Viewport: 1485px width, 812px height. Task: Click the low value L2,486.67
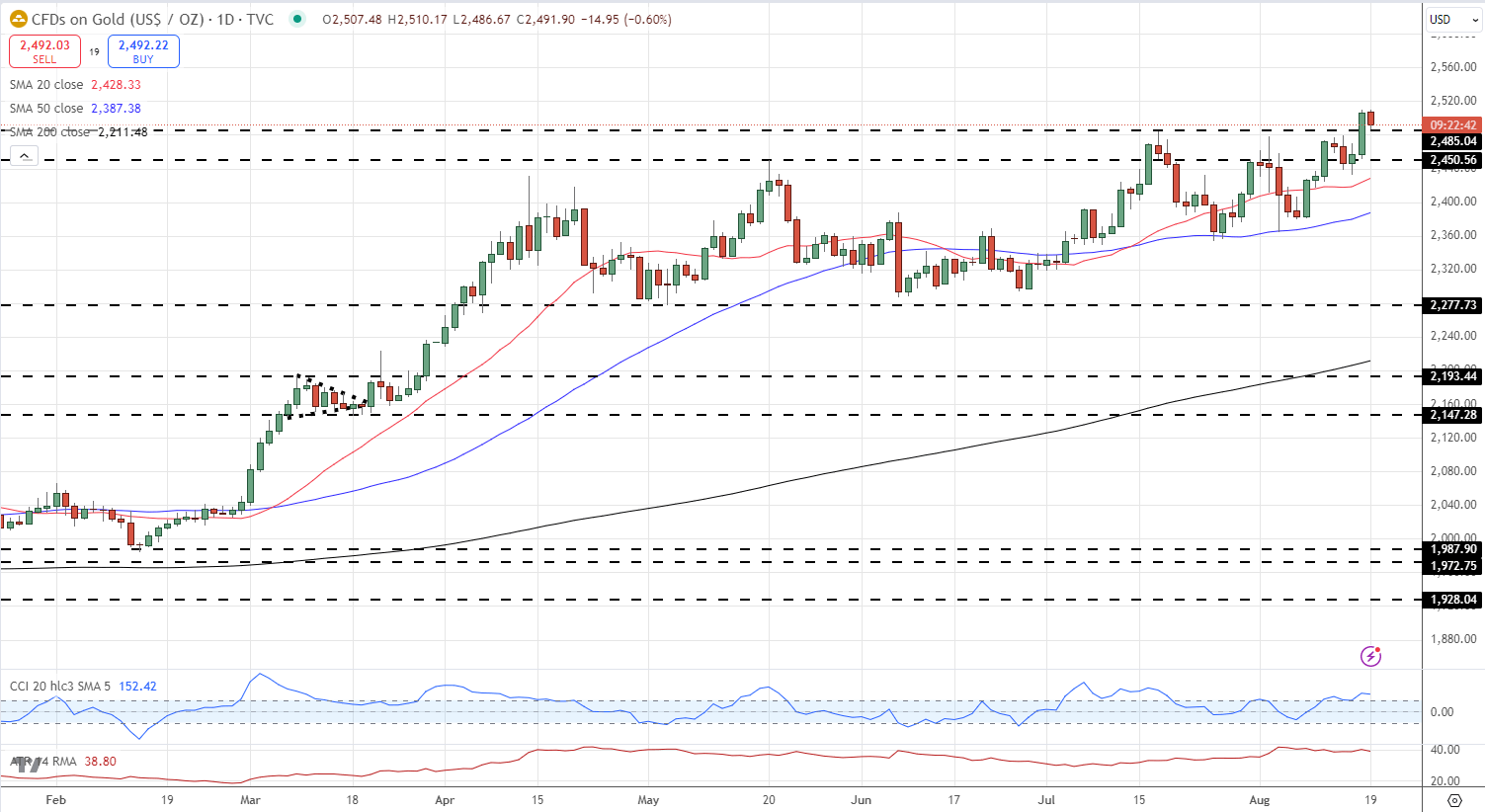click(482, 20)
